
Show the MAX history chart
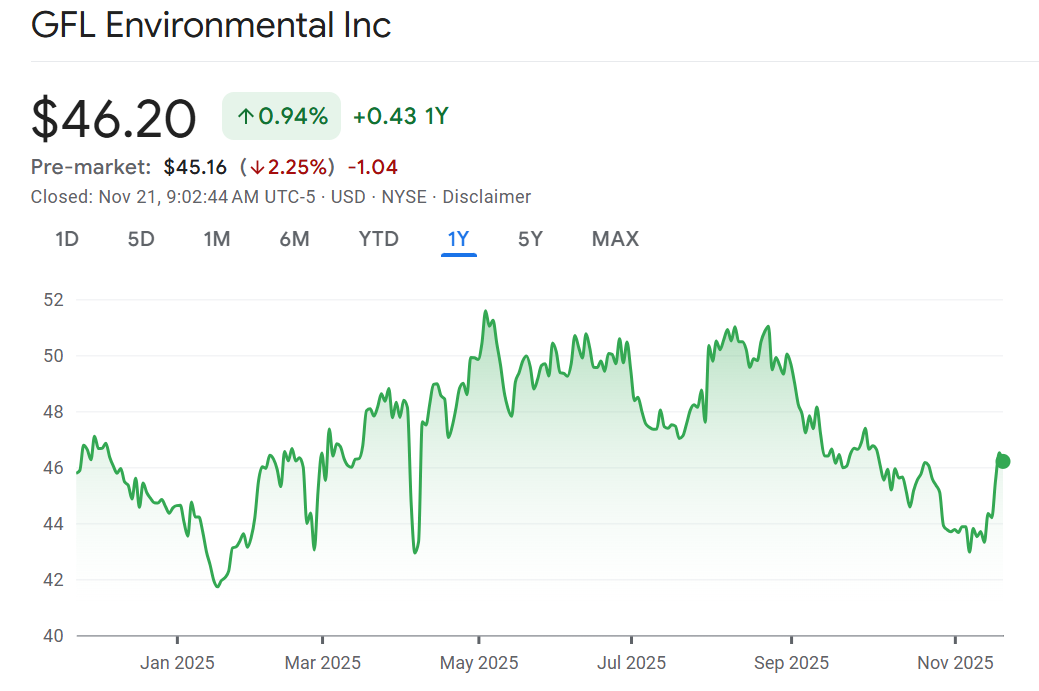(x=615, y=239)
